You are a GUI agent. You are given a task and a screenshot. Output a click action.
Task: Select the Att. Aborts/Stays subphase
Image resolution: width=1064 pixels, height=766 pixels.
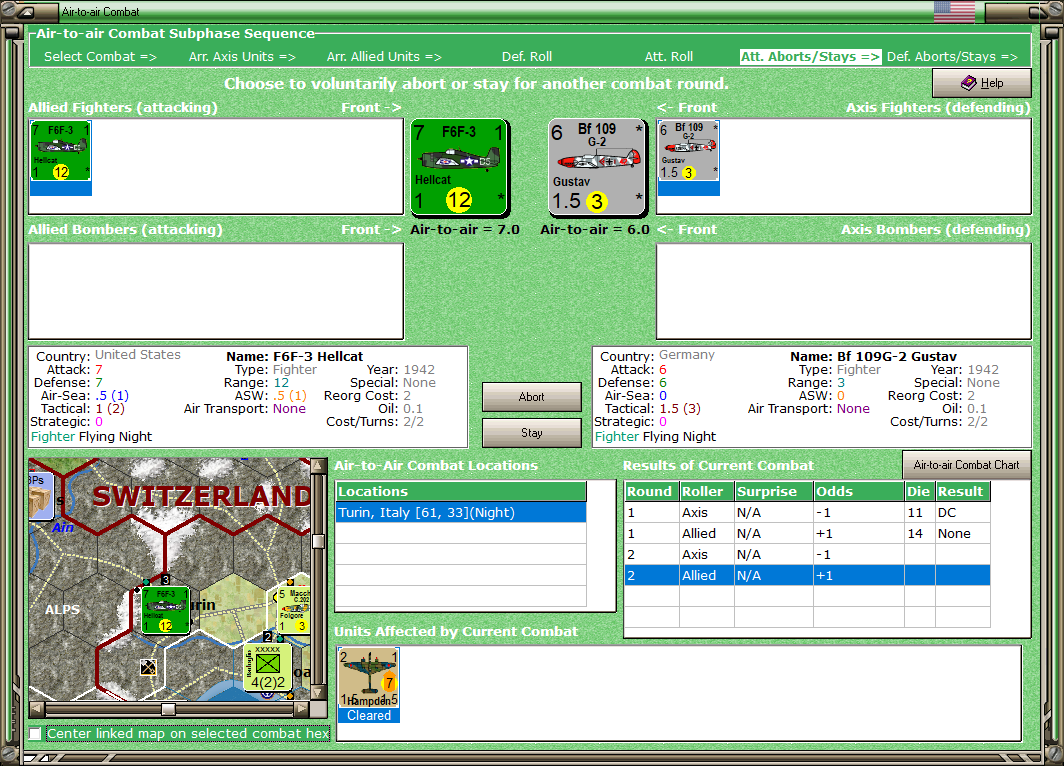(x=810, y=57)
